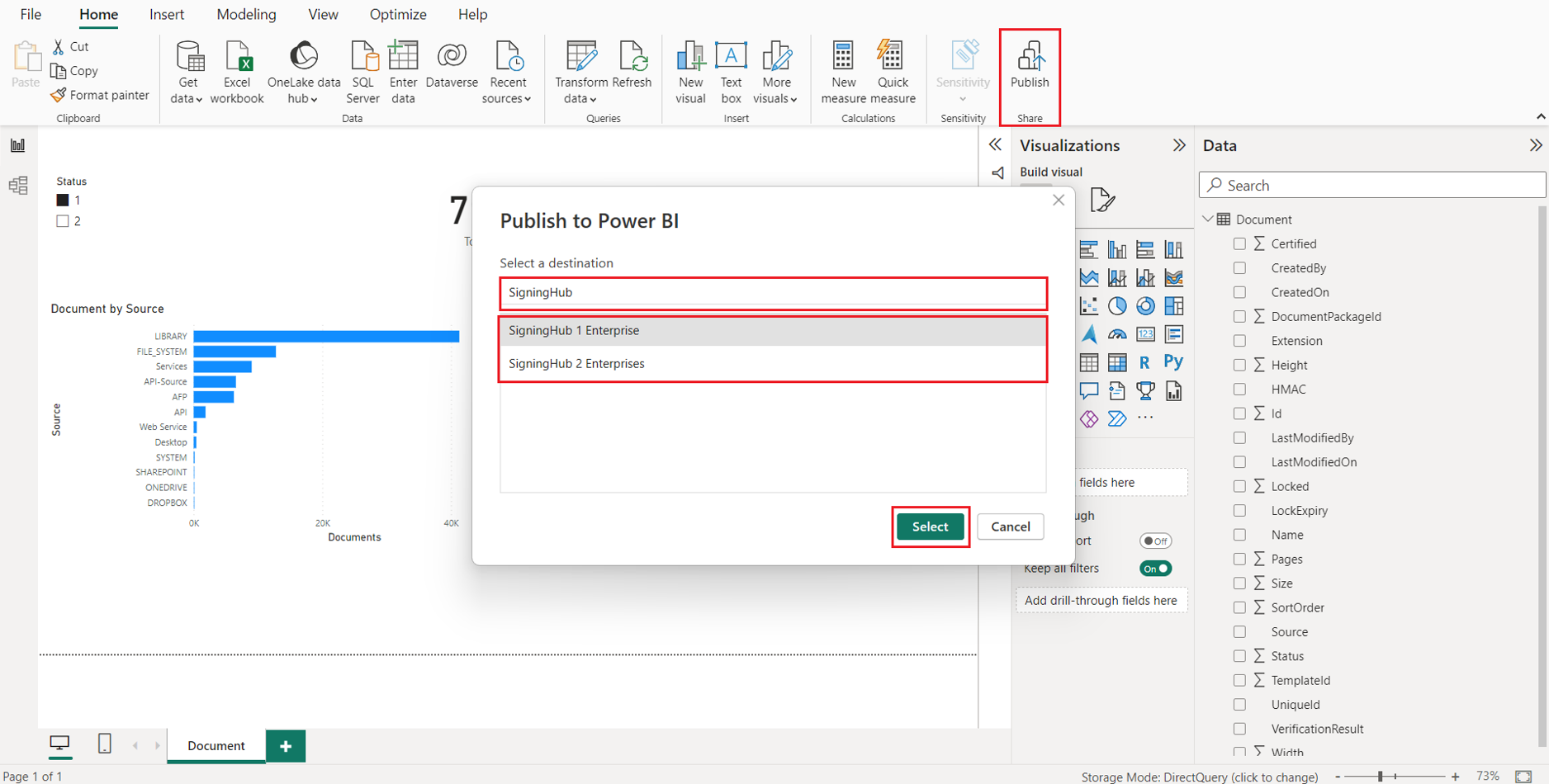
Task: Create a Quick measure
Action: (x=893, y=73)
